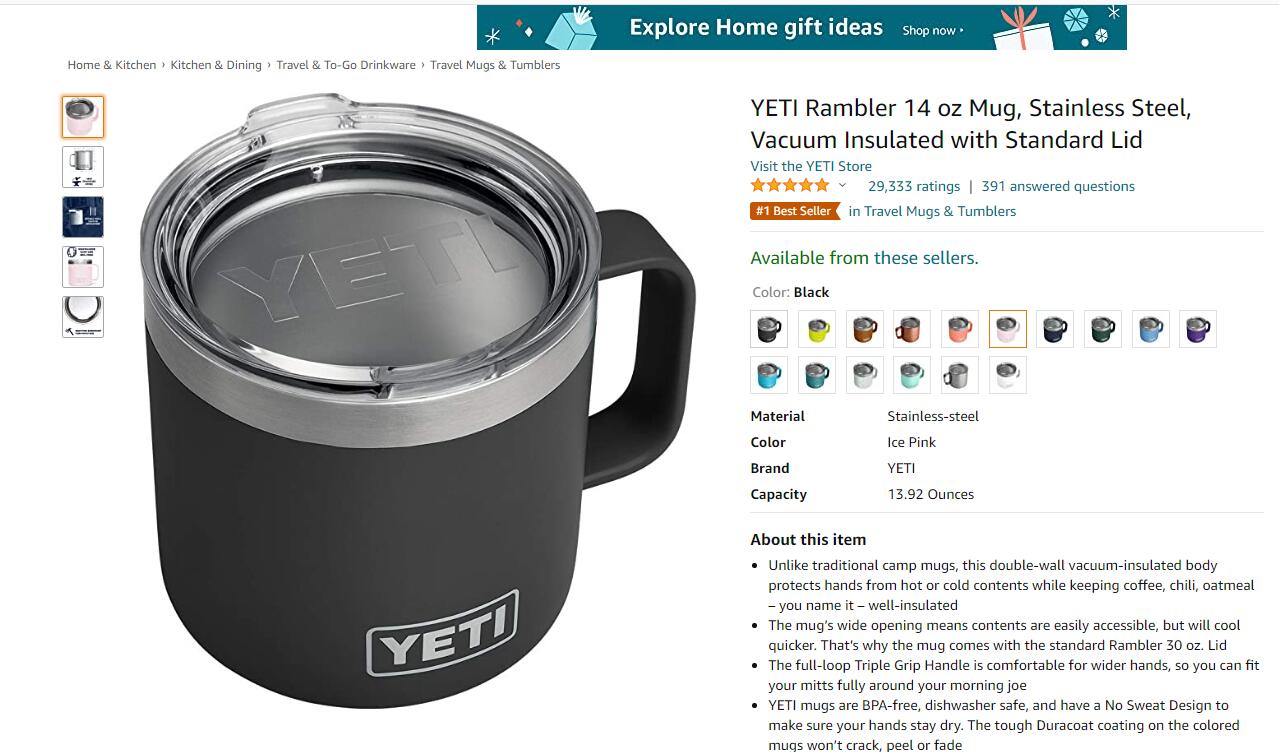Click the five-star rating icons

point(790,186)
